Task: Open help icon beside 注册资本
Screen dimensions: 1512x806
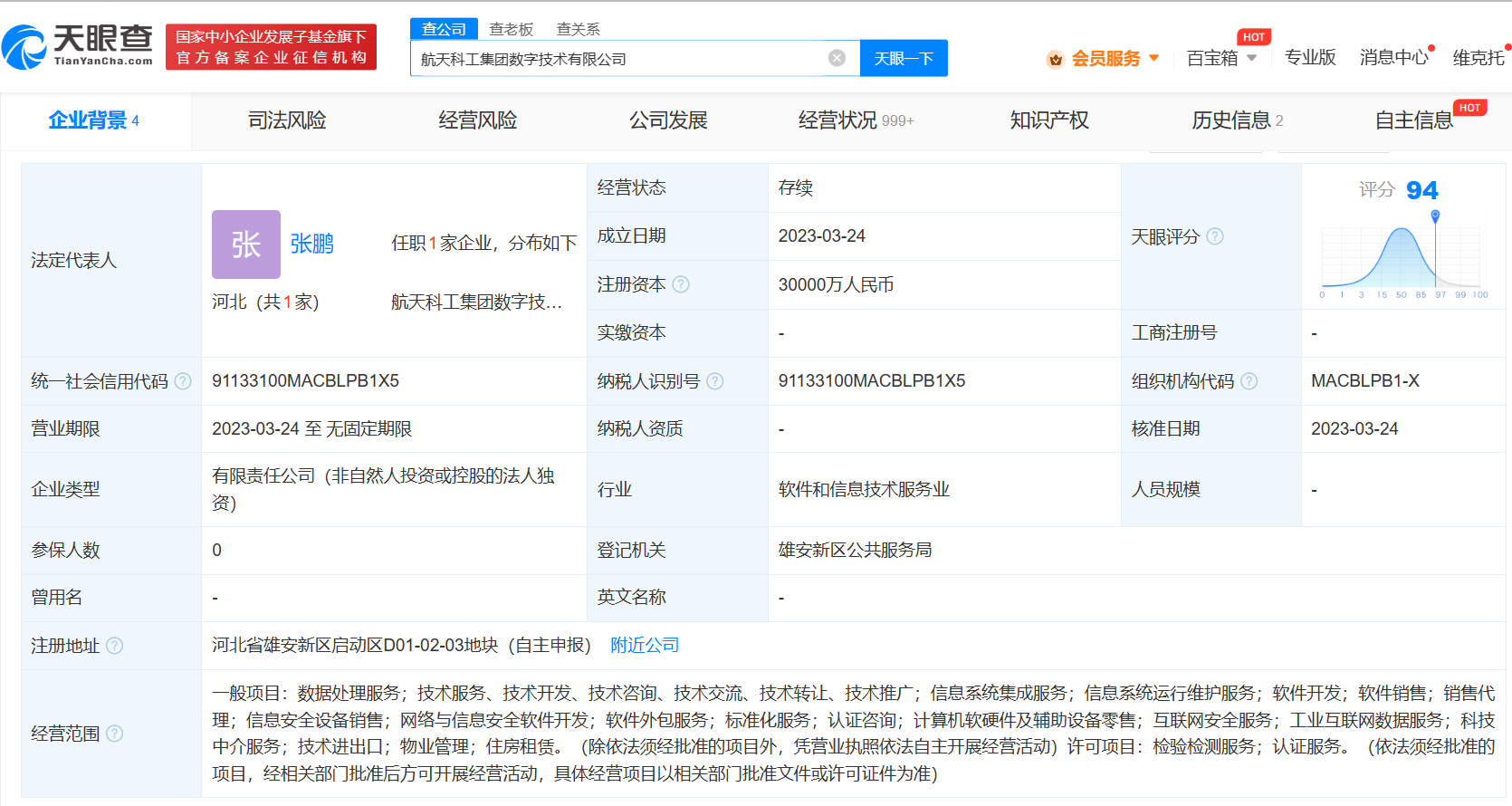Action: pos(681,284)
